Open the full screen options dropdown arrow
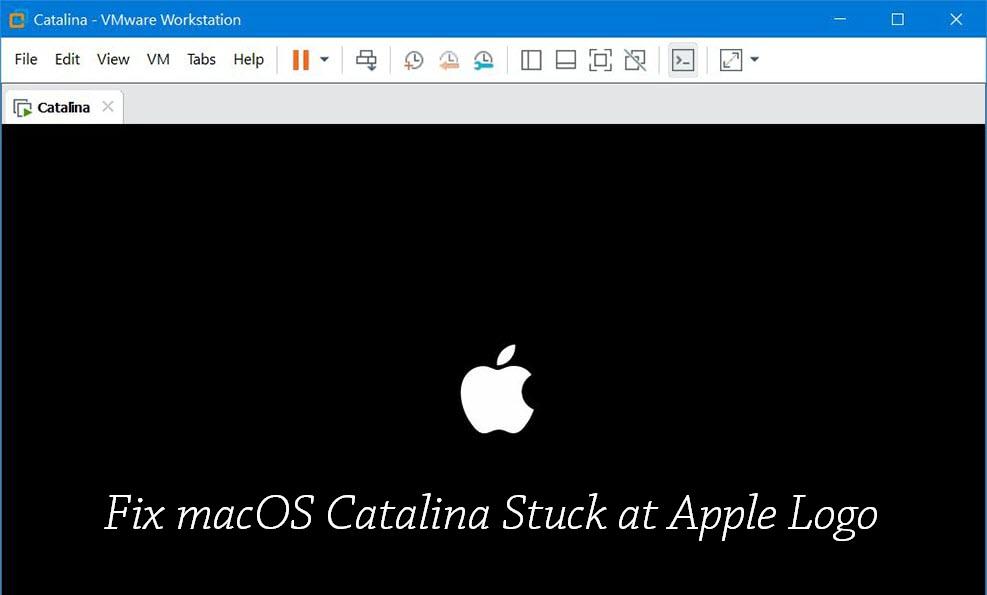The width and height of the screenshot is (987, 595). tap(755, 60)
